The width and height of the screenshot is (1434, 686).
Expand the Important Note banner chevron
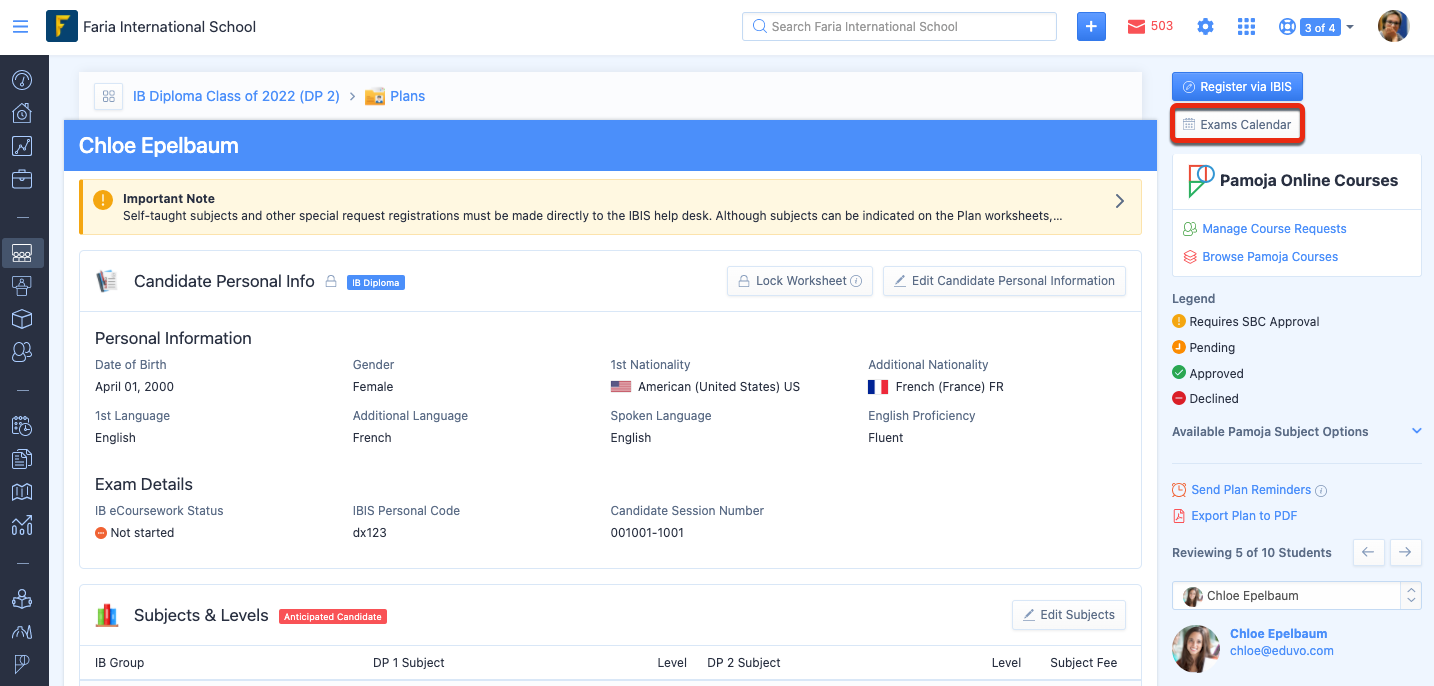pyautogui.click(x=1119, y=201)
